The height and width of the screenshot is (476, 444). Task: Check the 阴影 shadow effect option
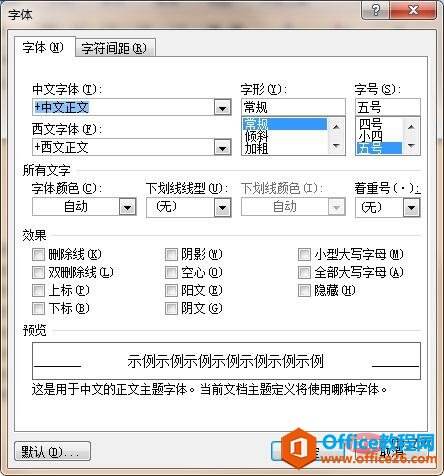click(x=171, y=255)
